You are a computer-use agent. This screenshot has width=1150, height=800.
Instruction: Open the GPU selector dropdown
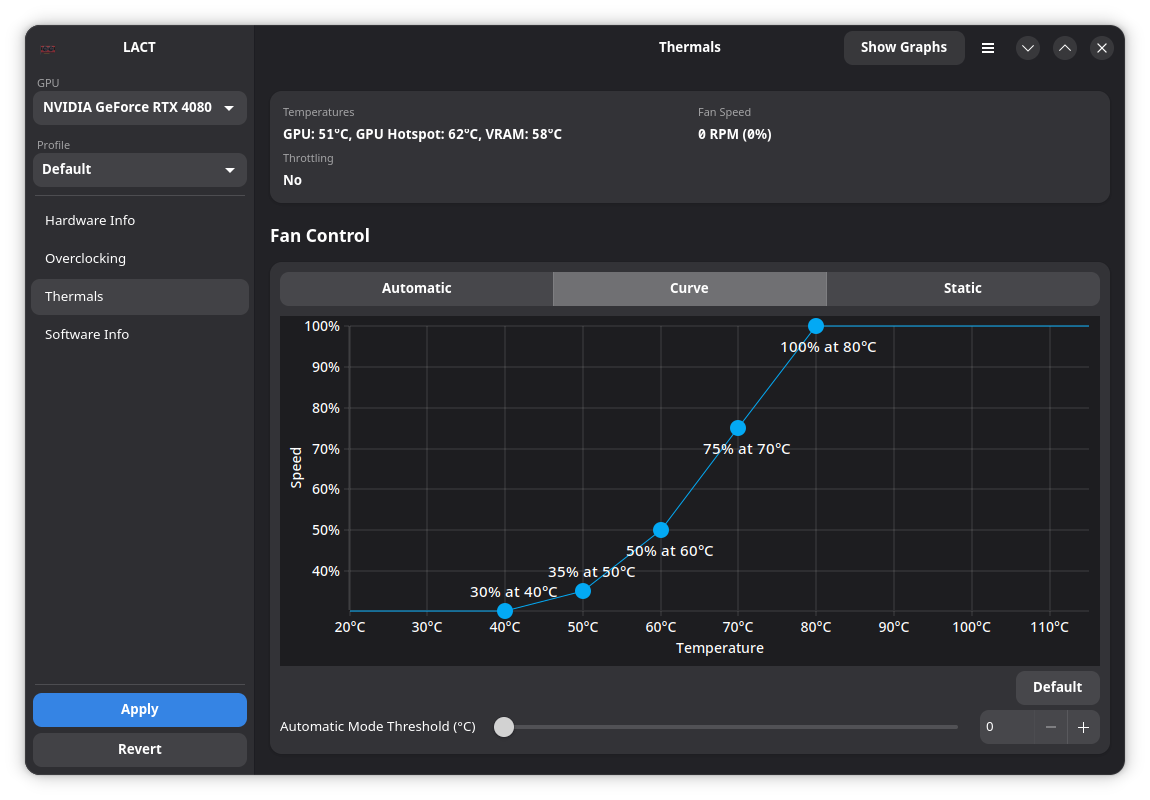pos(139,108)
